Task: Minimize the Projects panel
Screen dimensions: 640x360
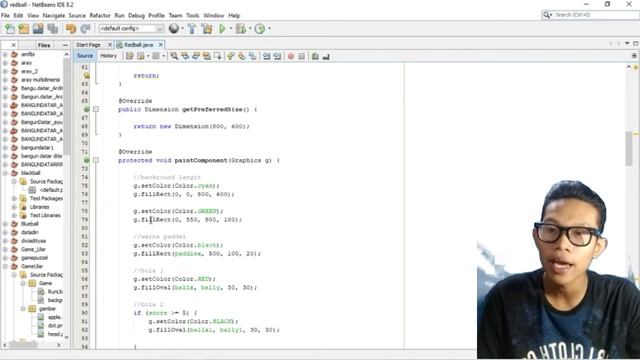Action: tap(65, 45)
